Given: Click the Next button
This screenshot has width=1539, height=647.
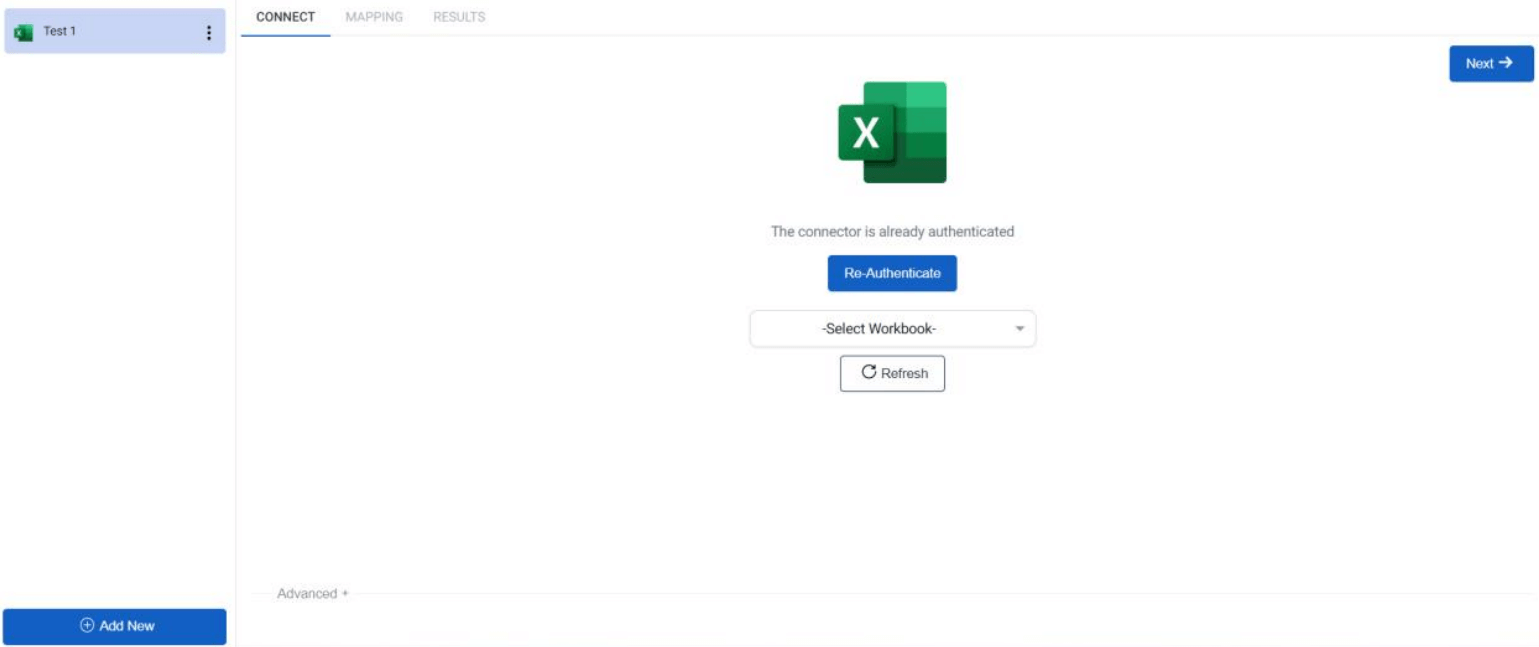Looking at the screenshot, I should 1490,62.
